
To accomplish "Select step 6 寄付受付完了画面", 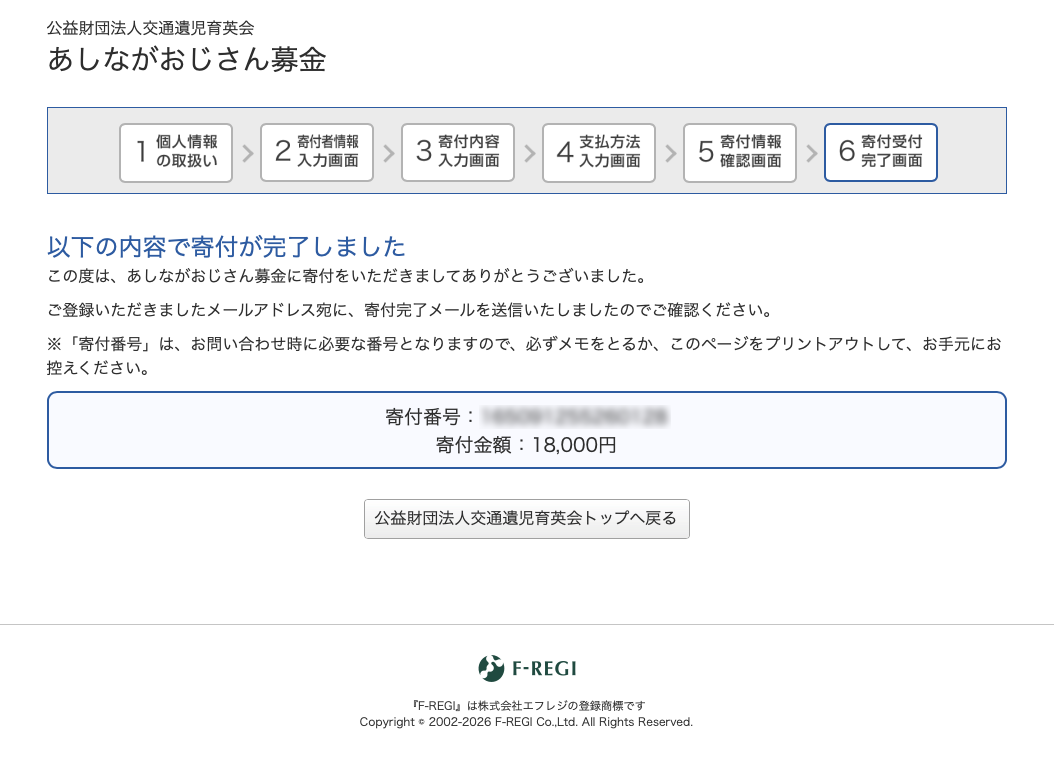I will pos(881,153).
